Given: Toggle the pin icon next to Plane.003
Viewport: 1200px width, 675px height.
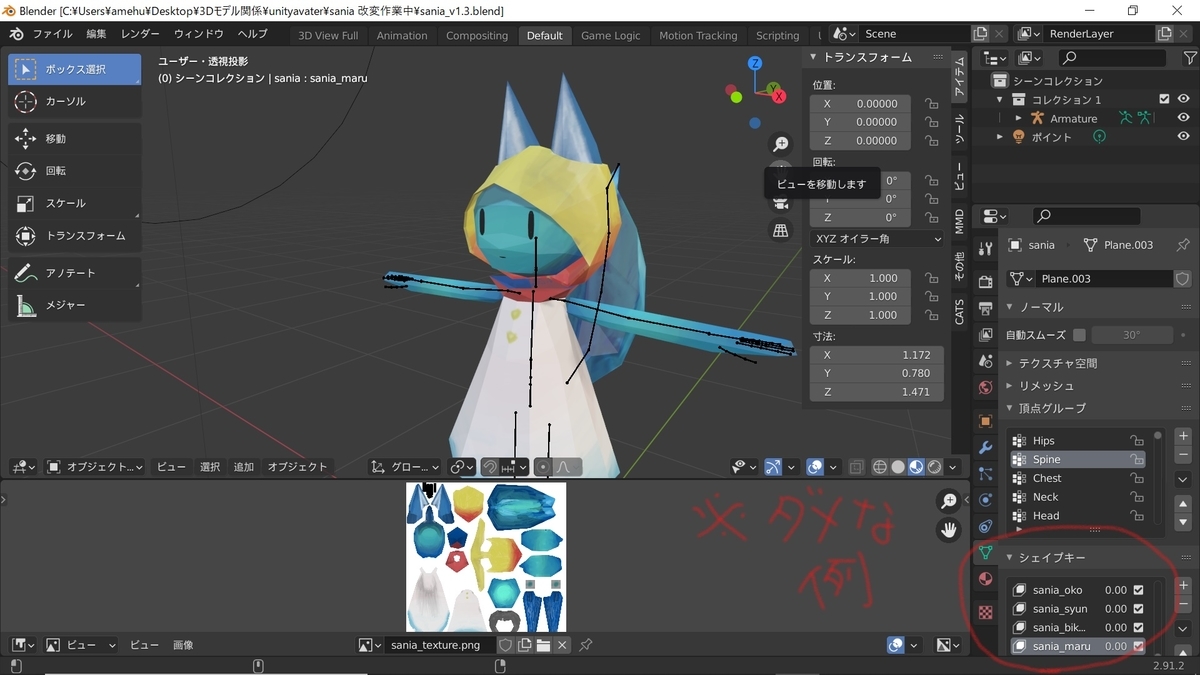Looking at the screenshot, I should (x=1184, y=245).
